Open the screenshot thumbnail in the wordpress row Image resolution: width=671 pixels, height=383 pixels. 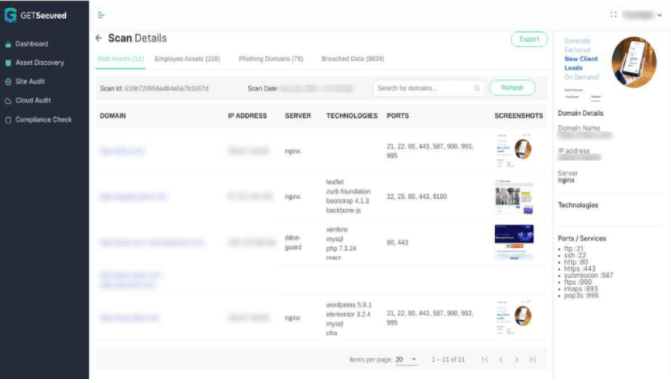514,317
